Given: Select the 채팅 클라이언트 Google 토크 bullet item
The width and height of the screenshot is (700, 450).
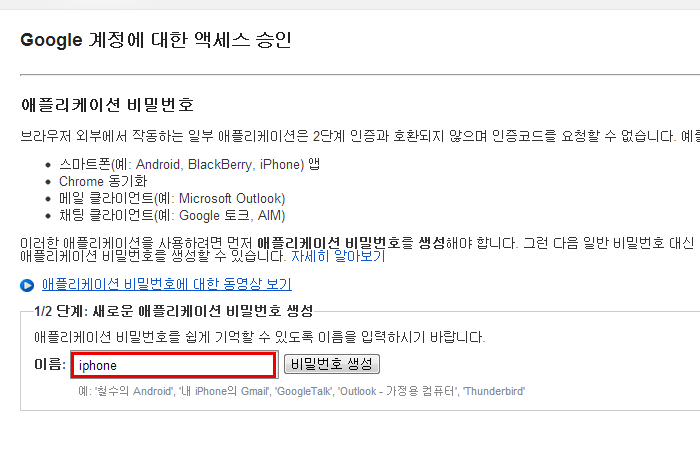Looking at the screenshot, I should pyautogui.click(x=172, y=215).
